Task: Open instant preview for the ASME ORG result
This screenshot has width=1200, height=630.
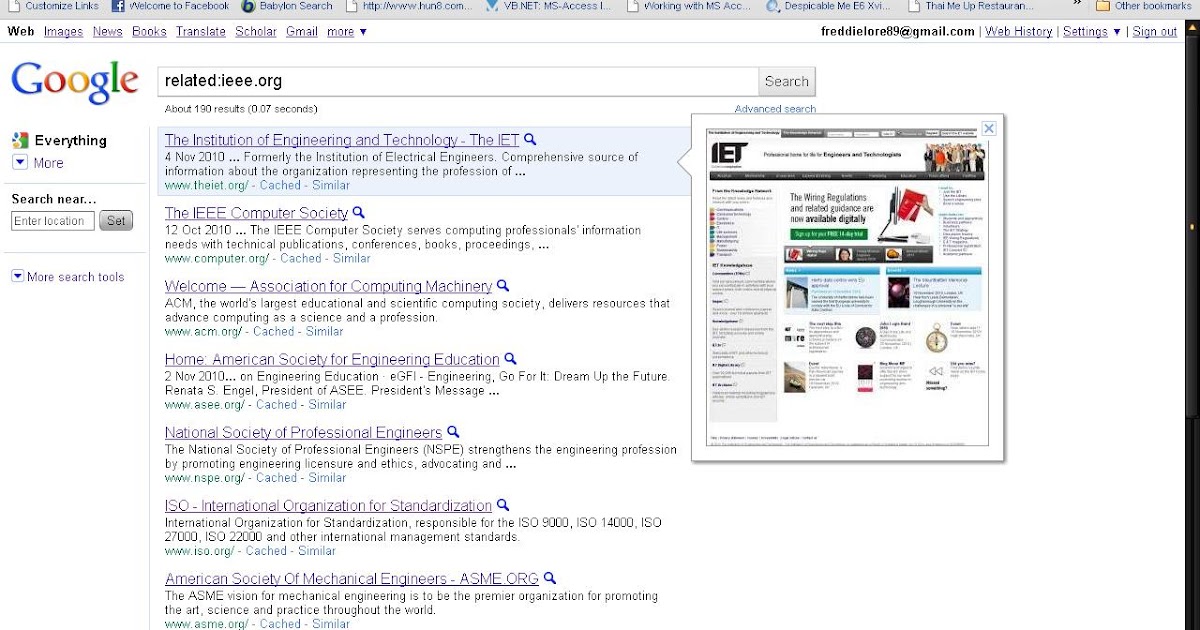Action: pos(549,578)
